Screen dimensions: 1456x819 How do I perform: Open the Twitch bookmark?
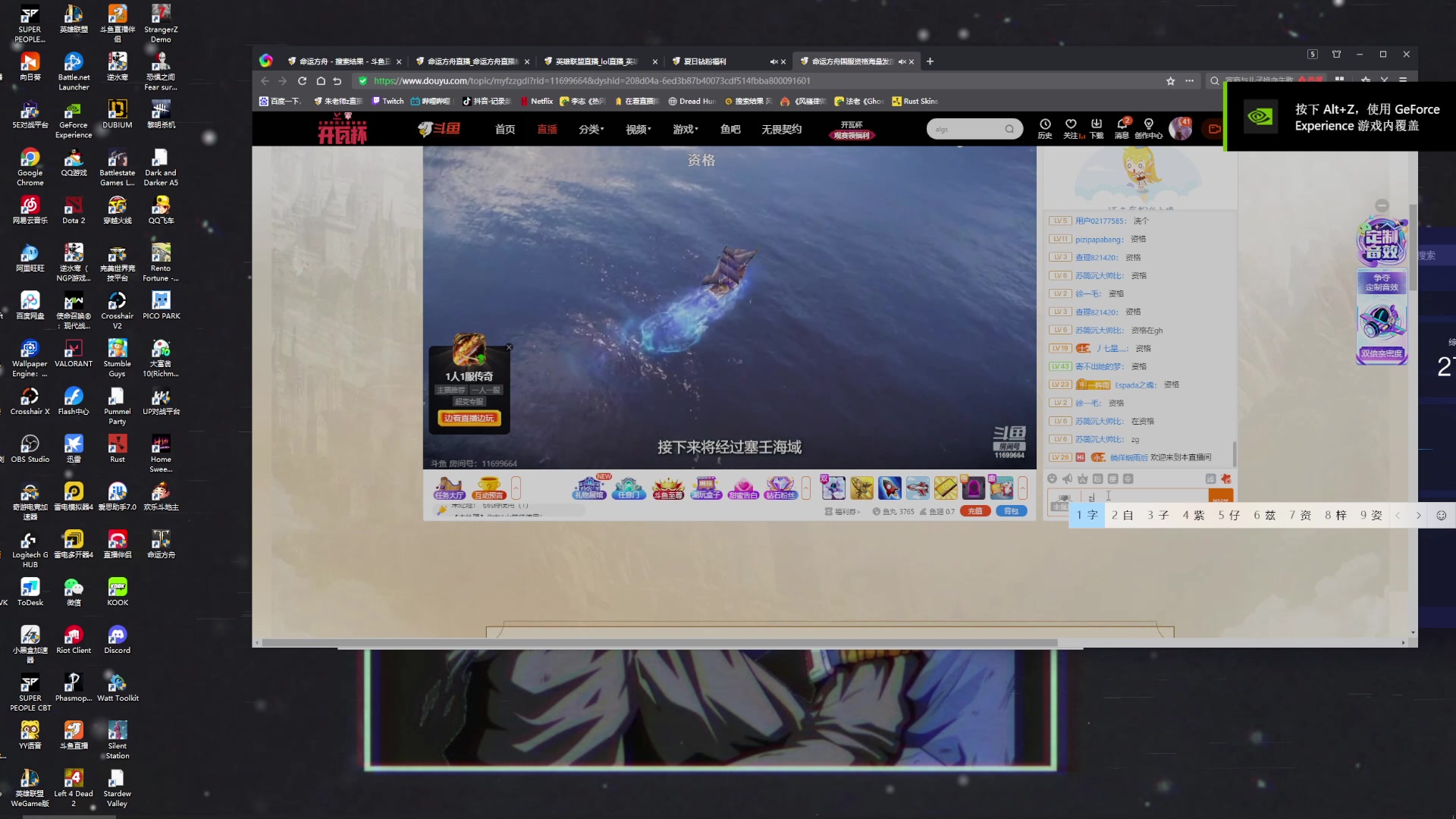pyautogui.click(x=388, y=101)
